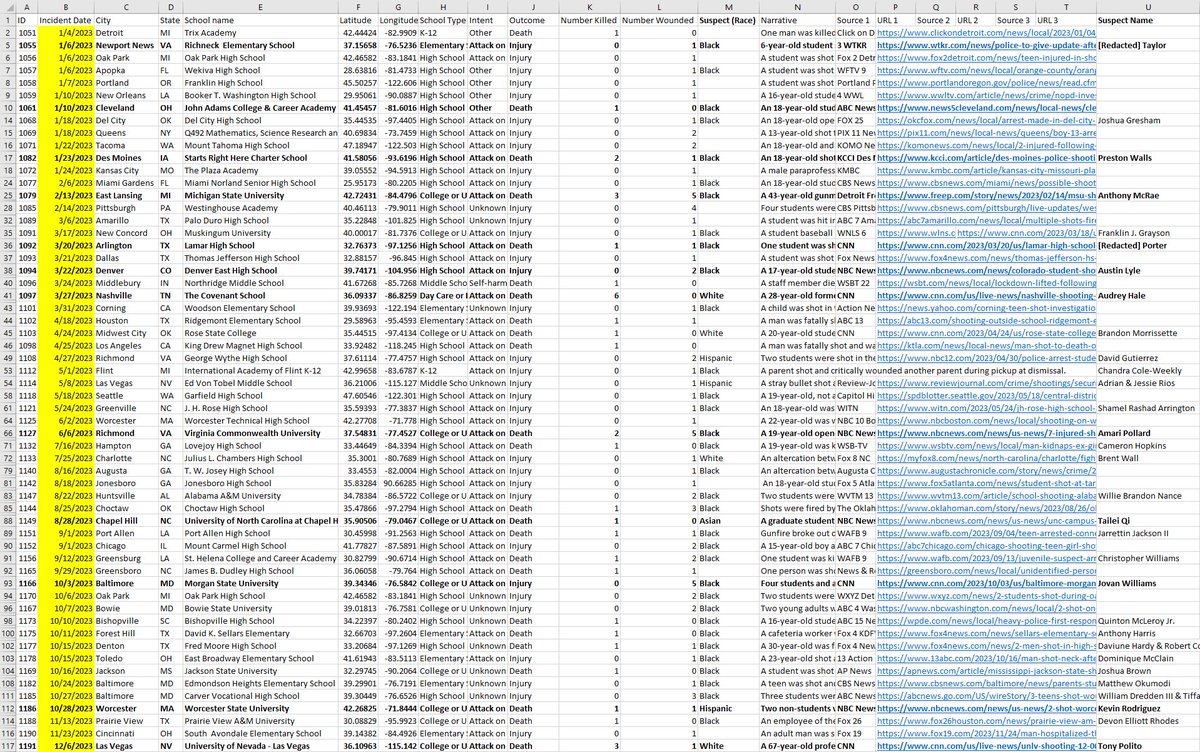
Task: Select column J header
Action: 531,6
